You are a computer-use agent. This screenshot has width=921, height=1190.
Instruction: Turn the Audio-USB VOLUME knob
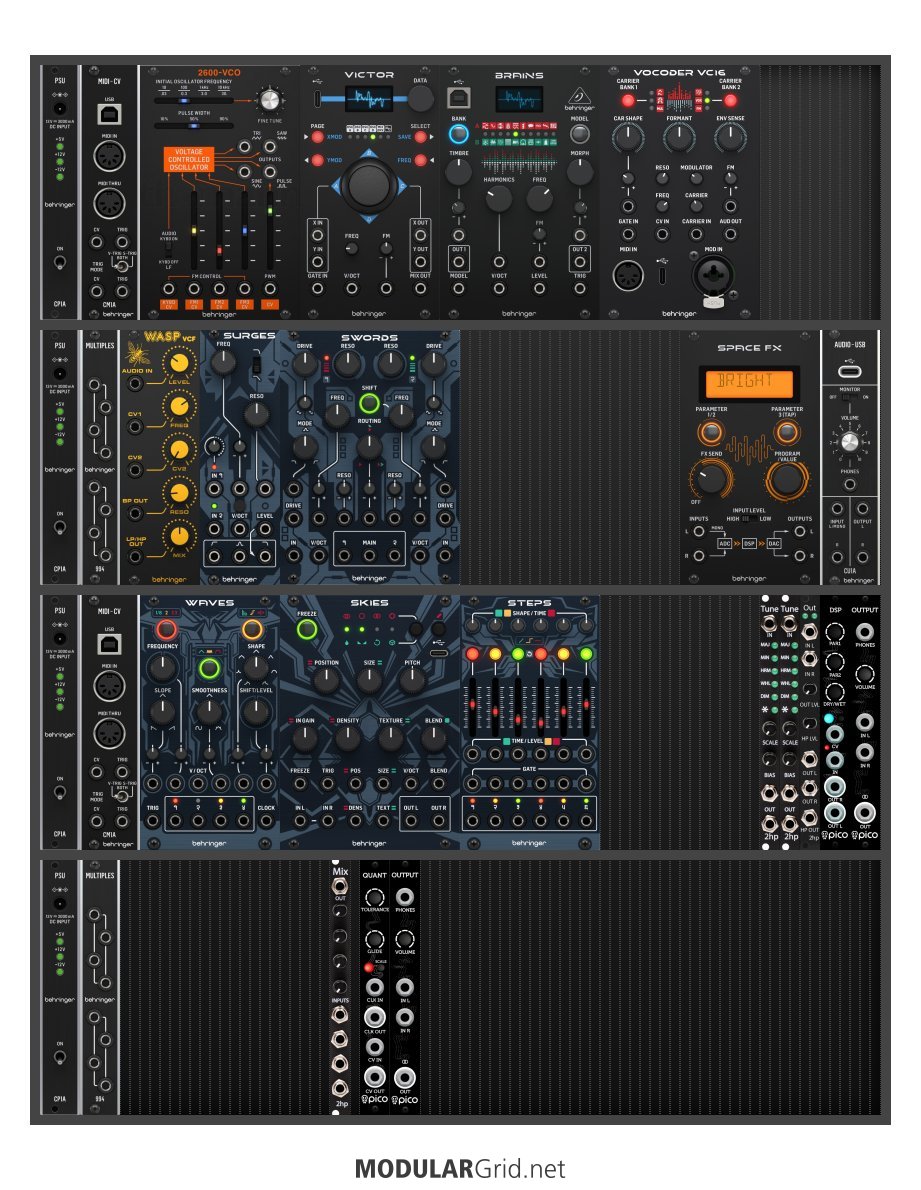[x=849, y=443]
